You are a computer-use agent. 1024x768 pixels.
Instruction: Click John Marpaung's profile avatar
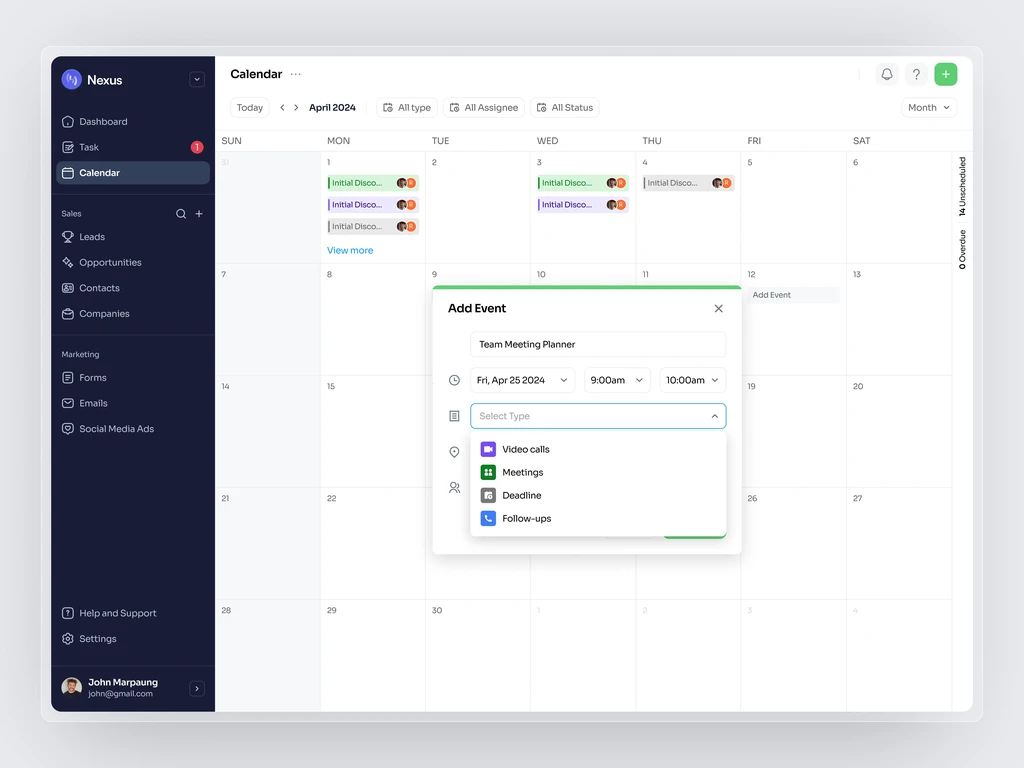coord(71,687)
